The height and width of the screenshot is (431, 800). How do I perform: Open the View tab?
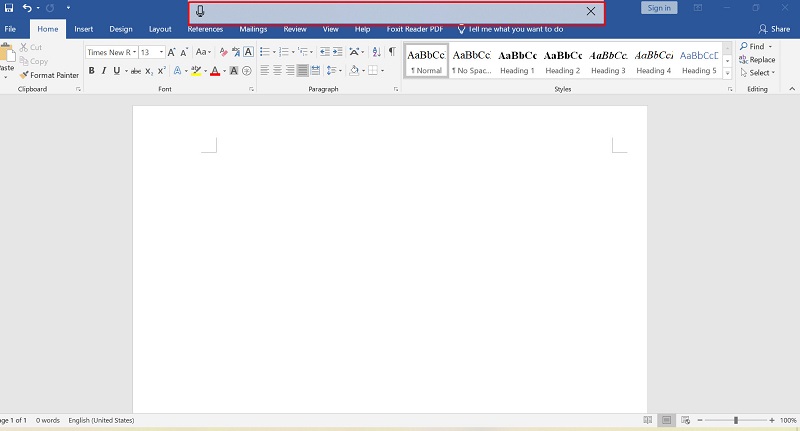pyautogui.click(x=331, y=29)
